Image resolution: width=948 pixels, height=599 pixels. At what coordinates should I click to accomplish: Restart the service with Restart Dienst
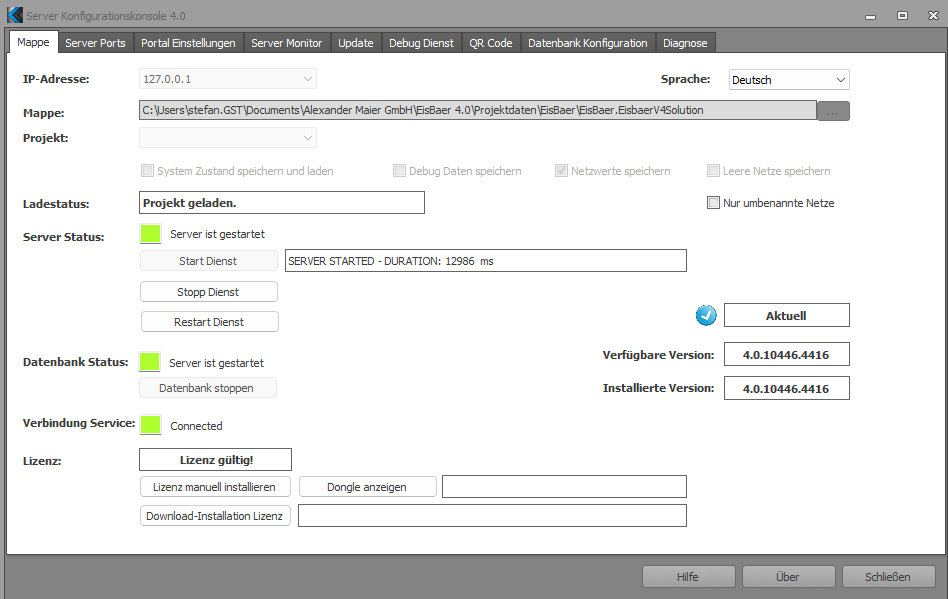209,322
